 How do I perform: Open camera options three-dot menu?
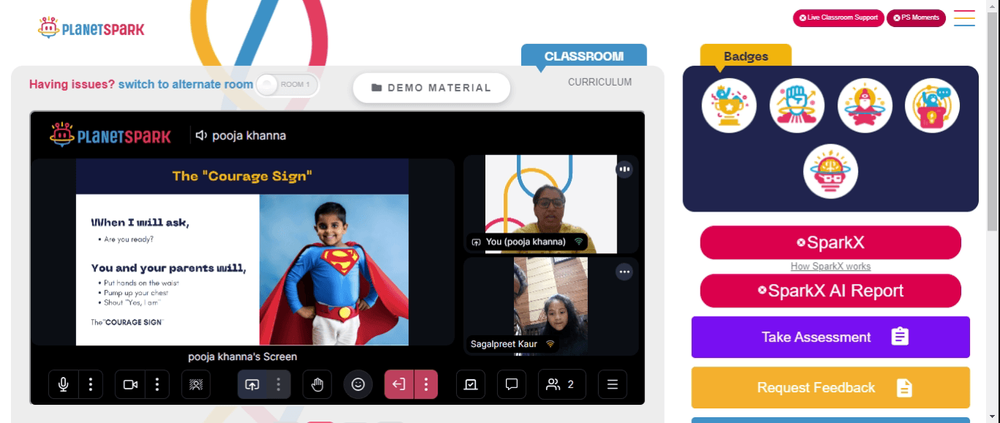157,384
